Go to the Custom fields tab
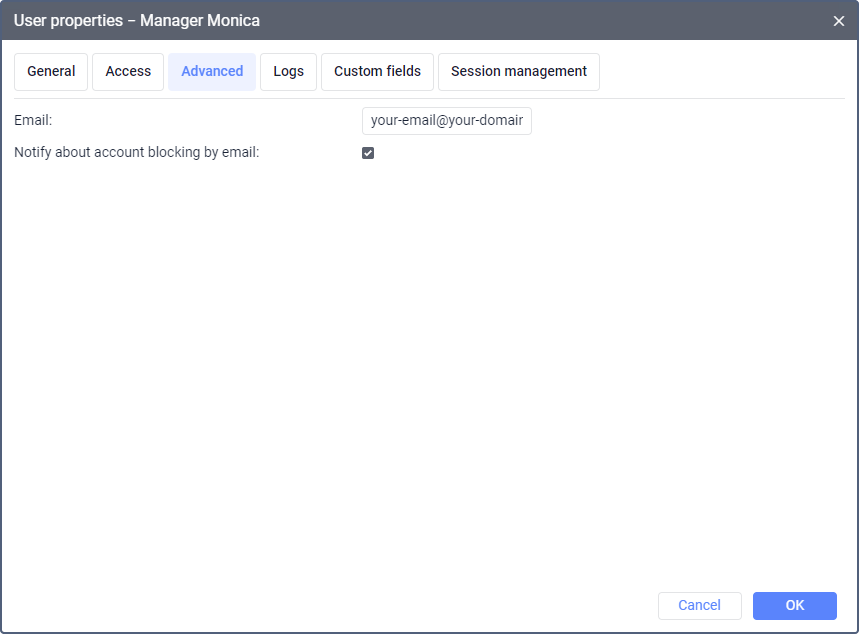The height and width of the screenshot is (634, 859). (377, 72)
